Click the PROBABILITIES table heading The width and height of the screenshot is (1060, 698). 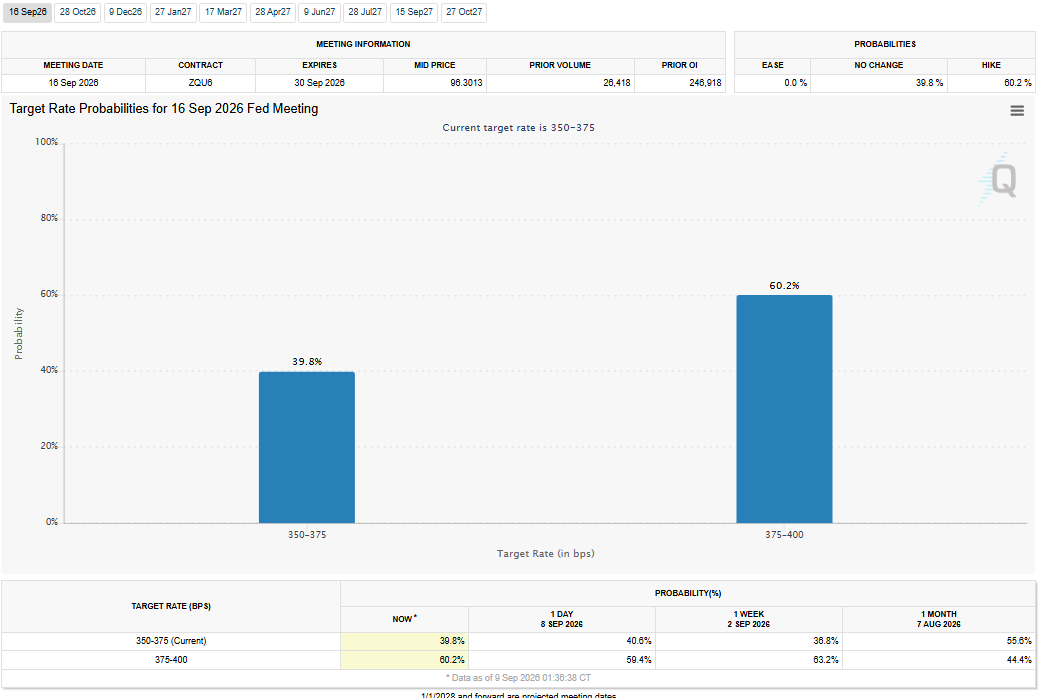[x=885, y=45]
